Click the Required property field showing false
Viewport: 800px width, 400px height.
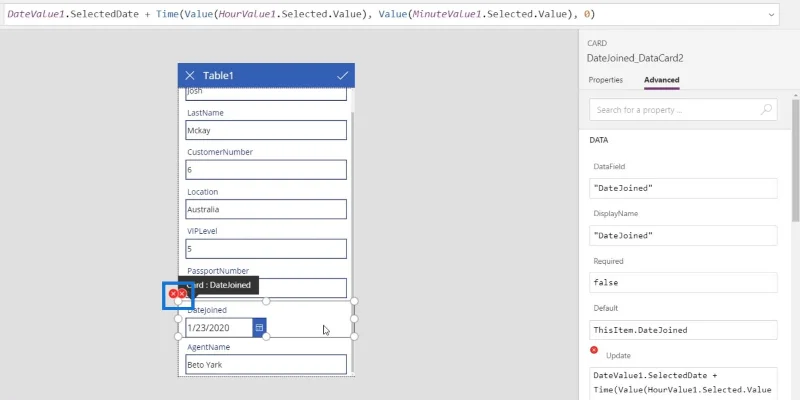click(x=683, y=283)
